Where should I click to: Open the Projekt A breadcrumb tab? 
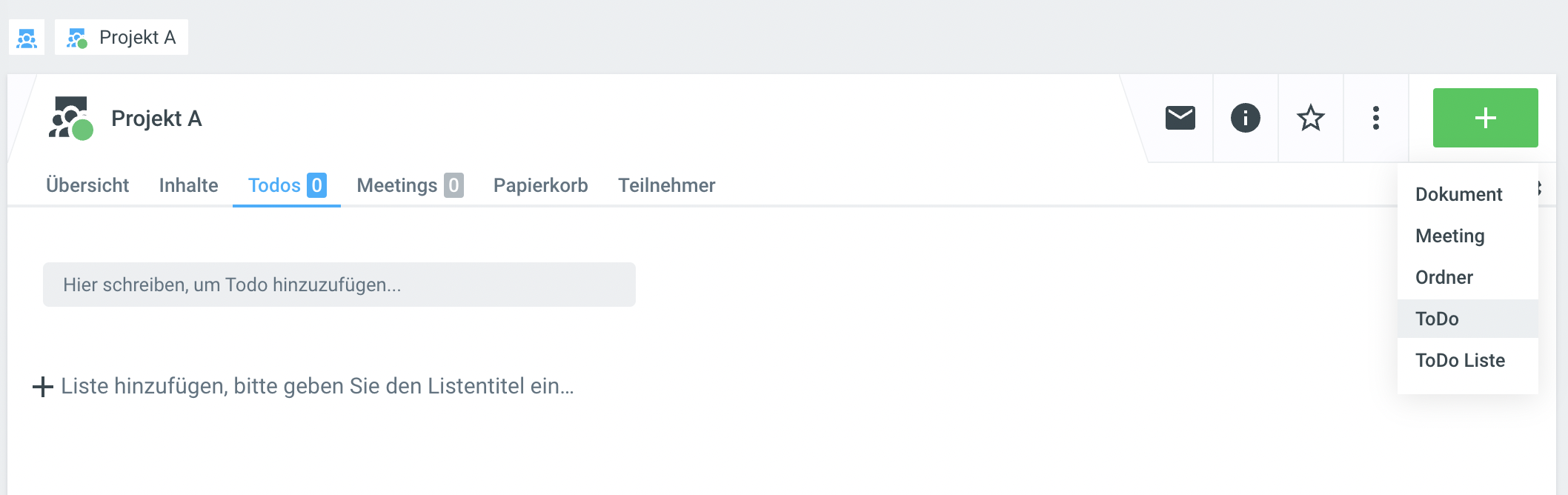click(x=122, y=38)
